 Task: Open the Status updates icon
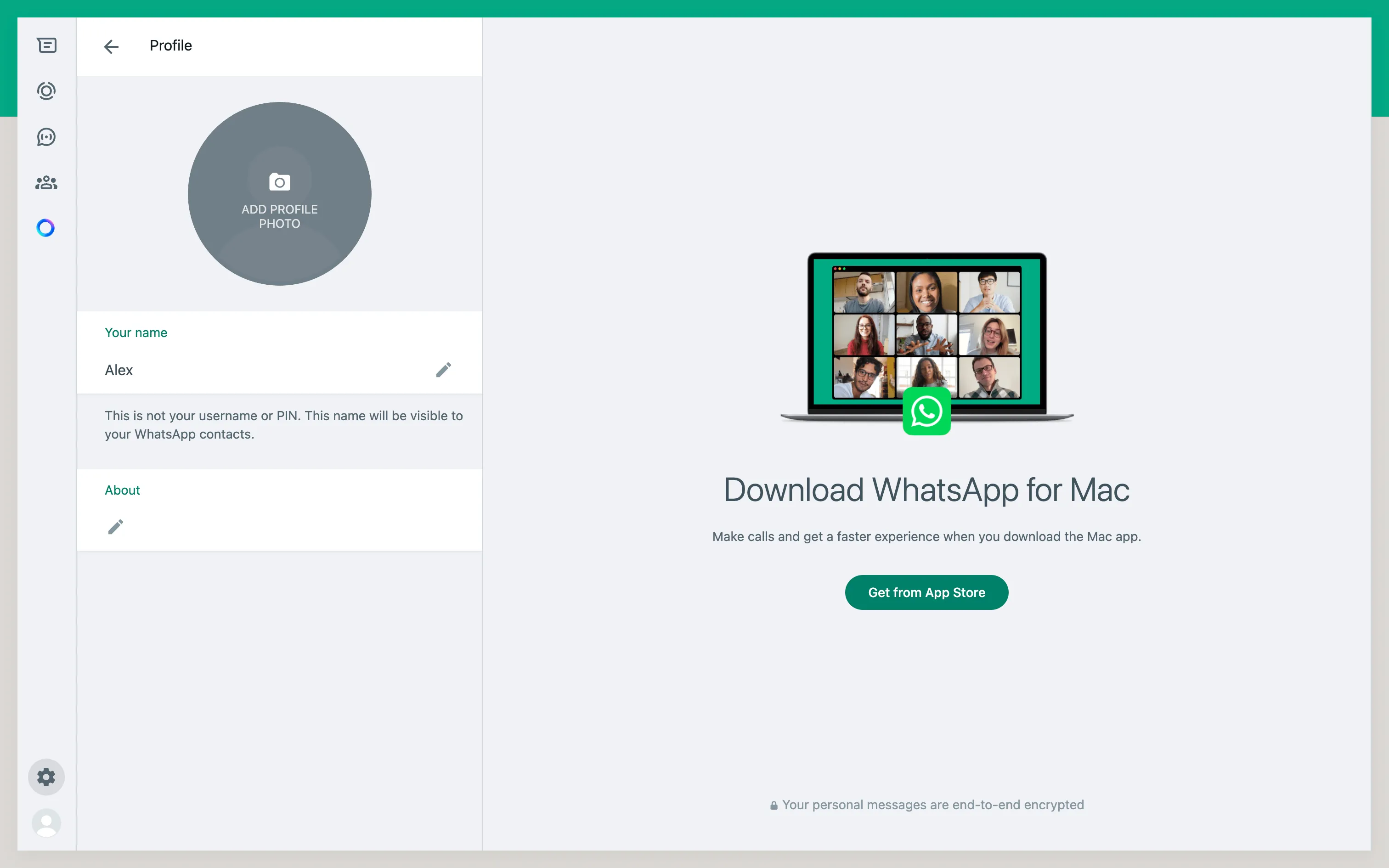tap(46, 91)
